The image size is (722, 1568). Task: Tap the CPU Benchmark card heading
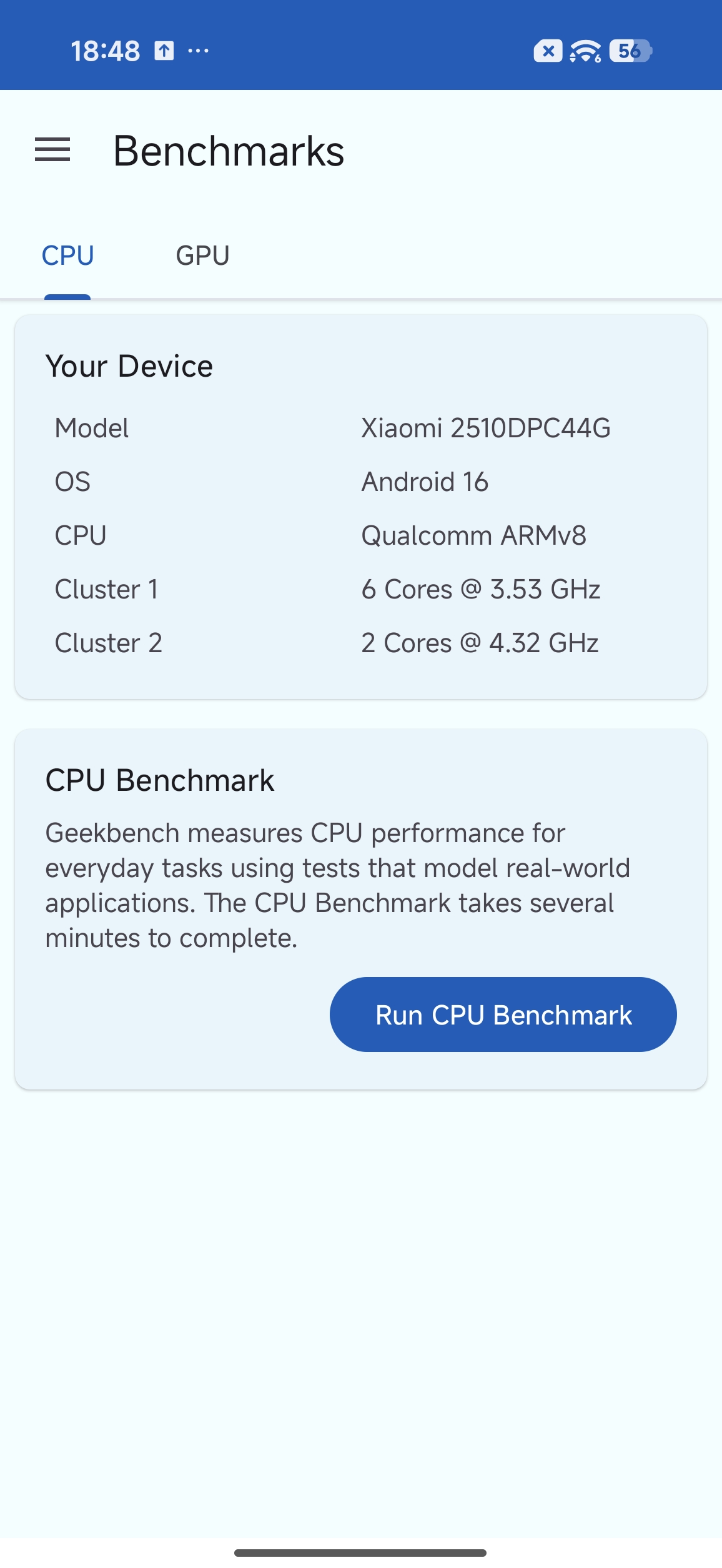click(x=160, y=781)
